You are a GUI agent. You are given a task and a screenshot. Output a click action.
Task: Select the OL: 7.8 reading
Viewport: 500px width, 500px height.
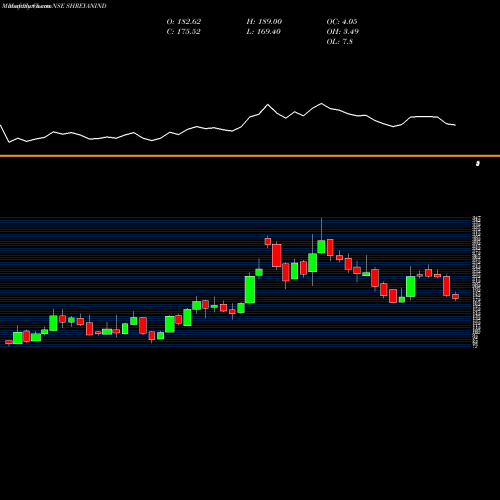pyautogui.click(x=340, y=41)
